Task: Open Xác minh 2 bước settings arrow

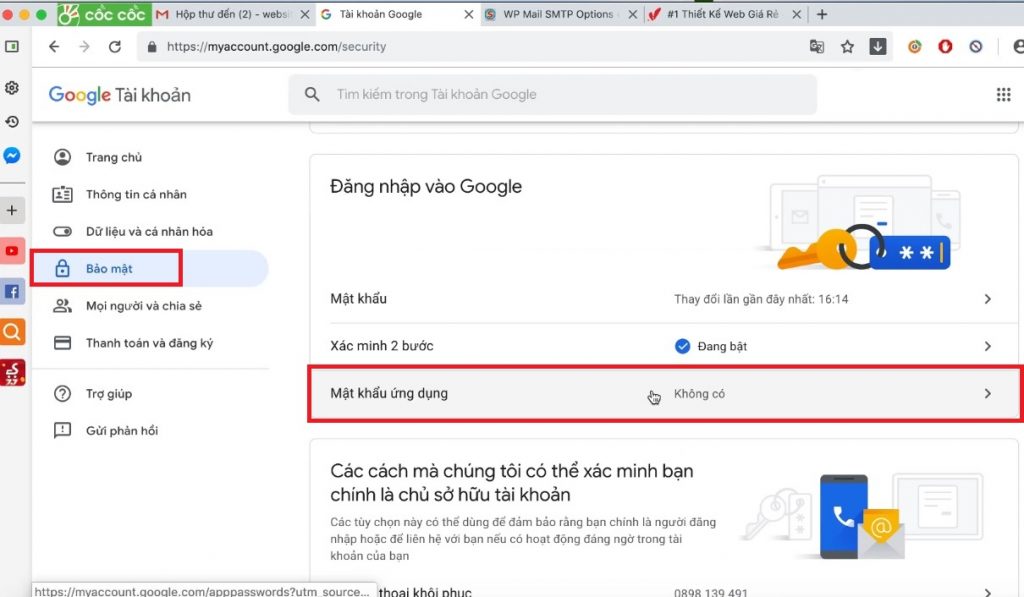Action: pos(987,346)
